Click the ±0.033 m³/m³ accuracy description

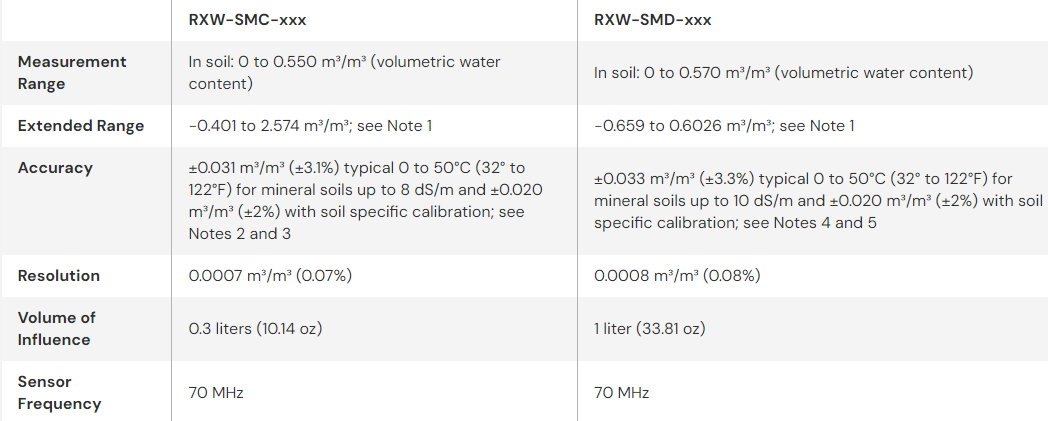point(805,200)
